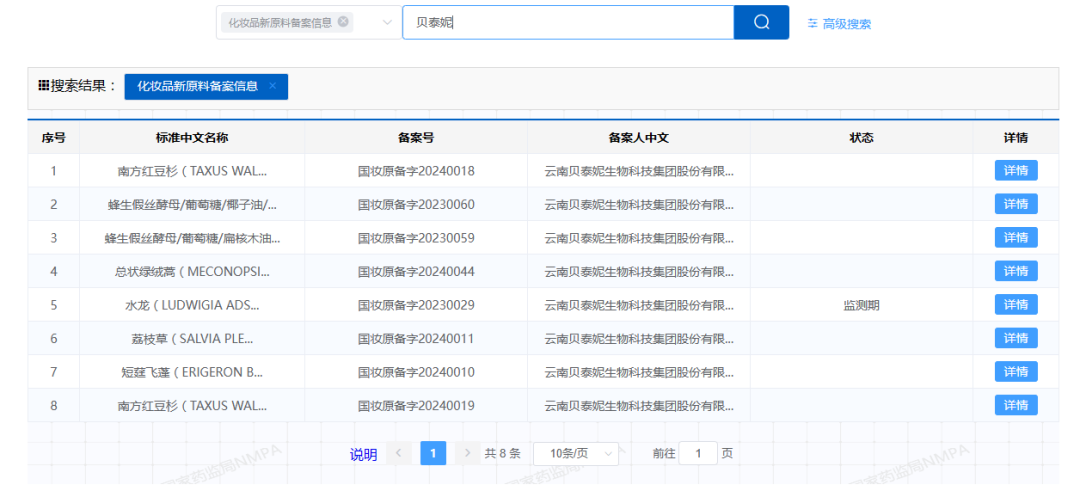Open 详情 for 国妆原备字20230029
This screenshot has width=1080, height=497.
click(1016, 305)
